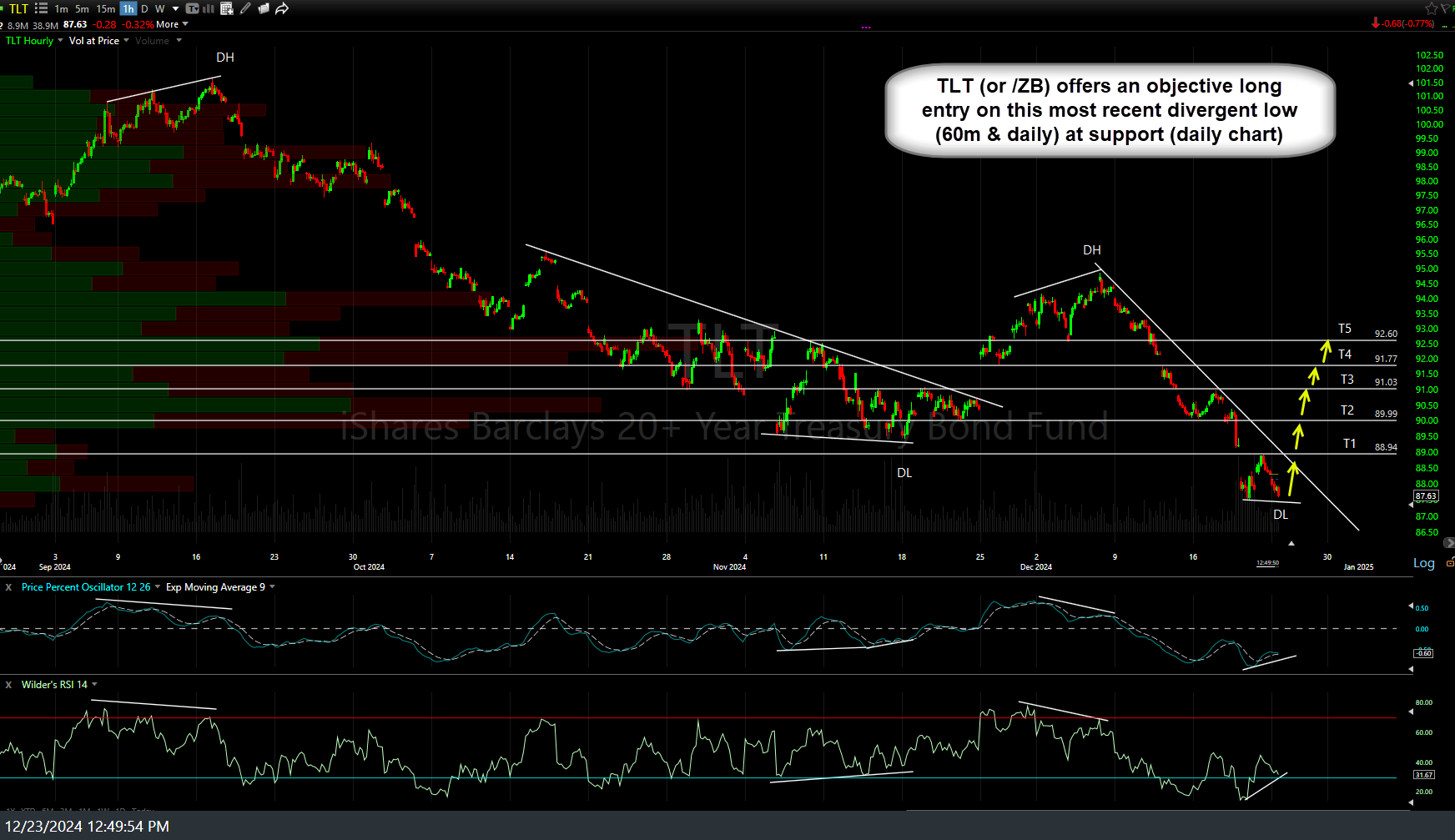Close the Wilder's RSI panel

click(9, 685)
